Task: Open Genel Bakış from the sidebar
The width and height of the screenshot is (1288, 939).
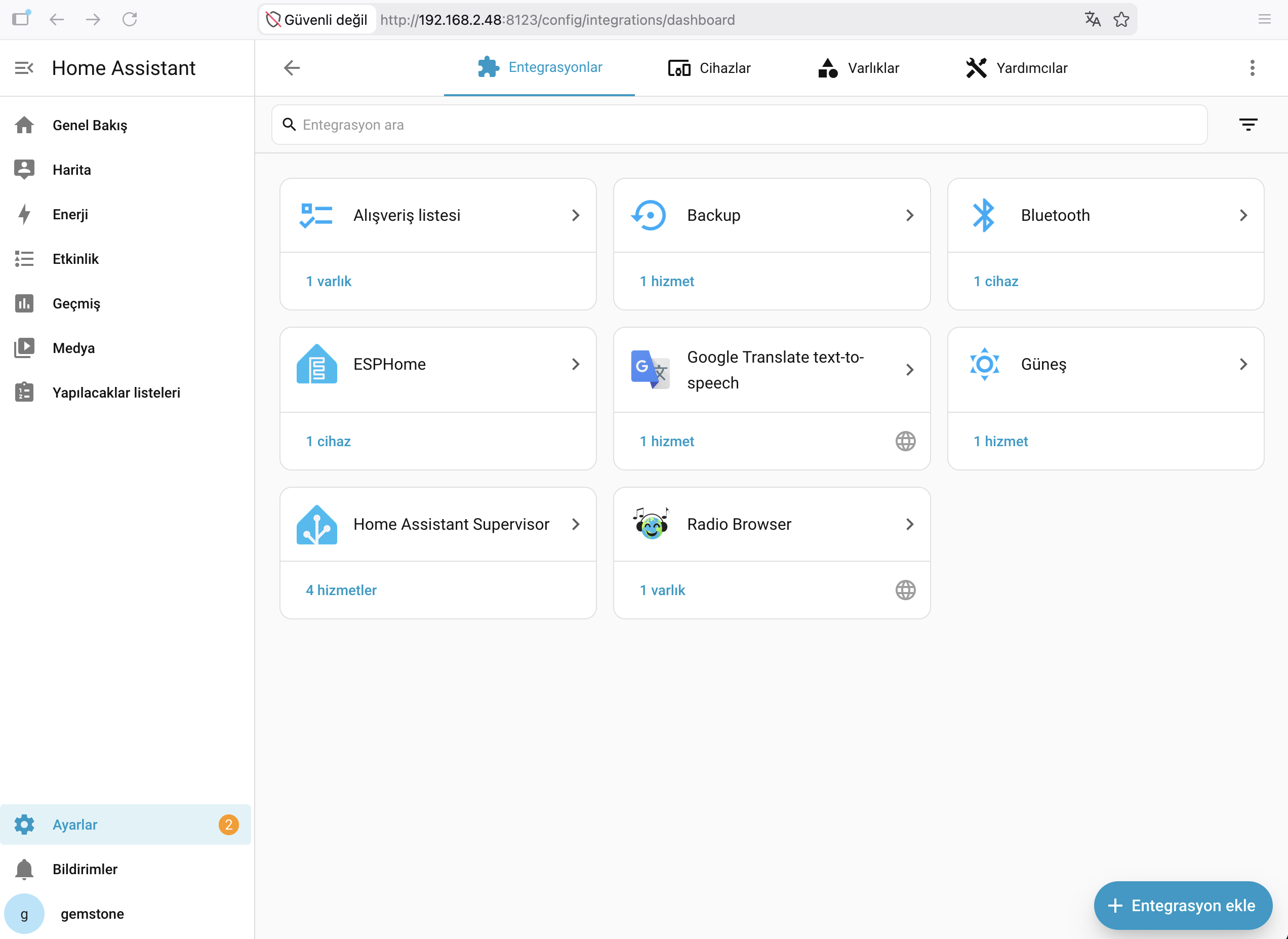Action: [x=126, y=125]
